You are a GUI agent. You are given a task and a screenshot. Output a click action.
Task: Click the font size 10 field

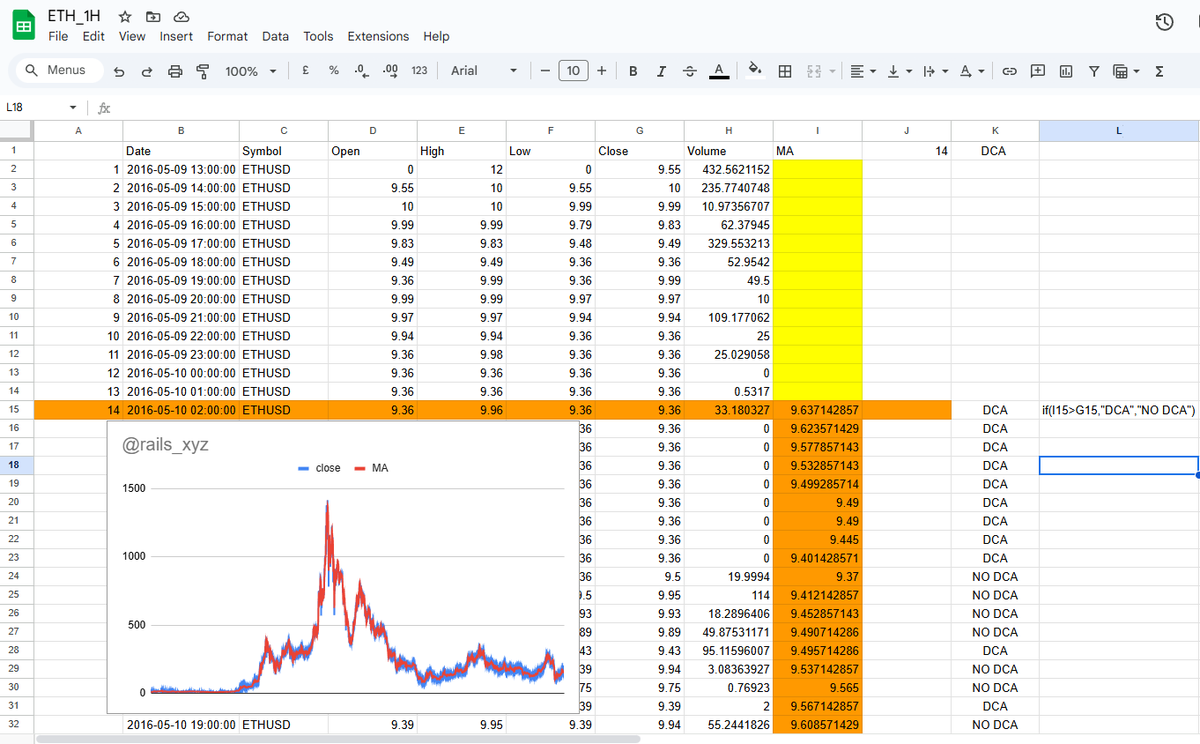click(572, 70)
